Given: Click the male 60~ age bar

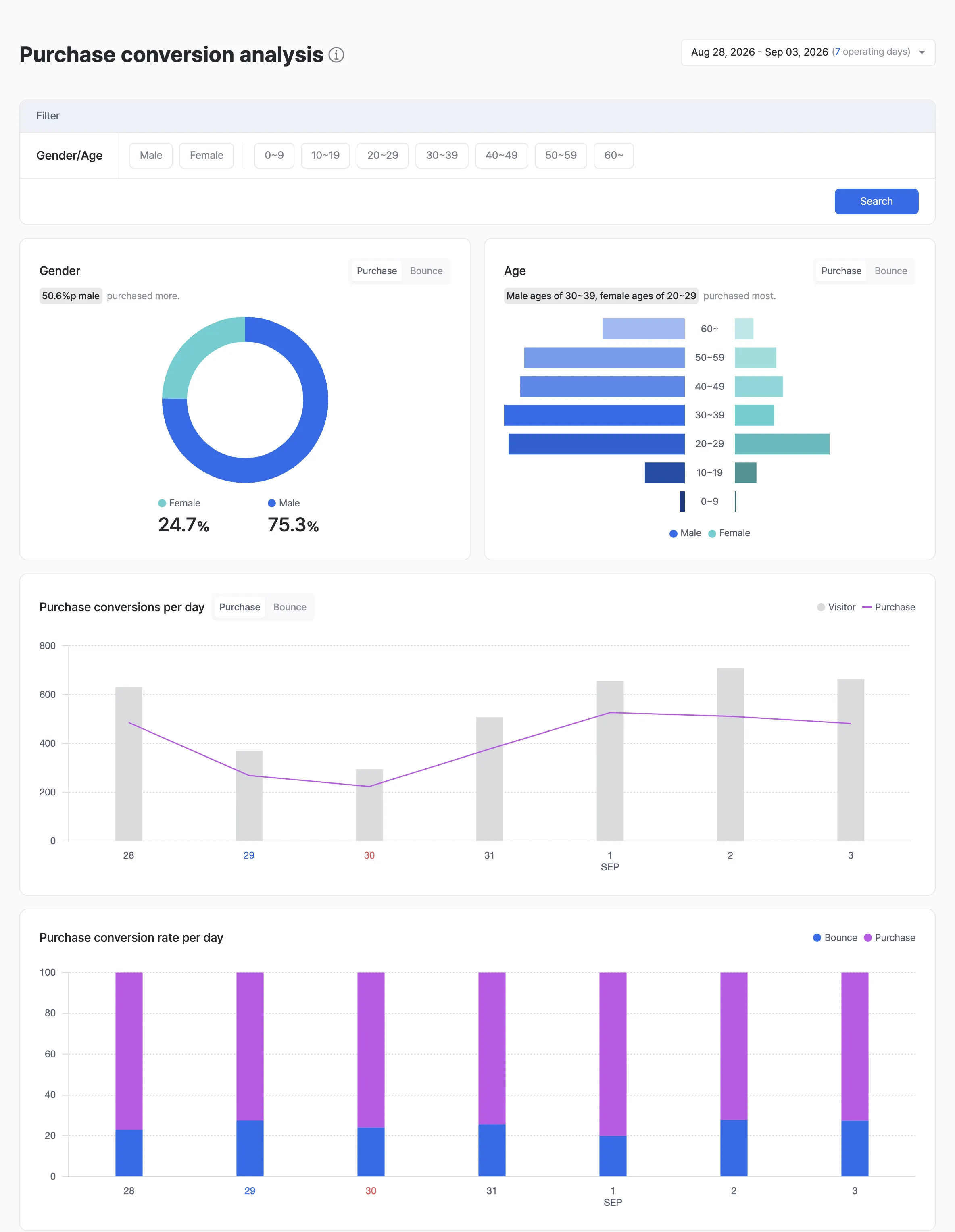Looking at the screenshot, I should tap(643, 329).
